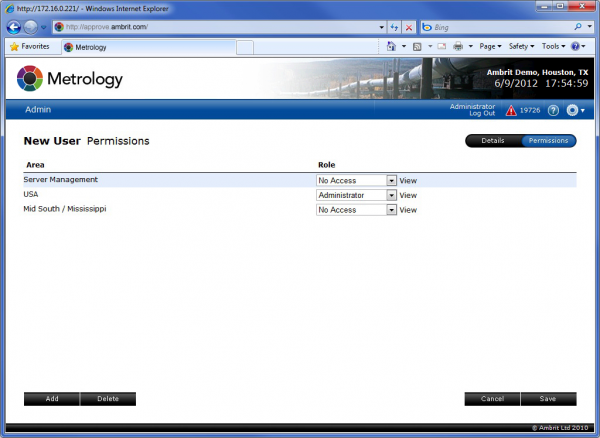This screenshot has width=600, height=438.
Task: Open the Page menu
Action: pyautogui.click(x=490, y=47)
